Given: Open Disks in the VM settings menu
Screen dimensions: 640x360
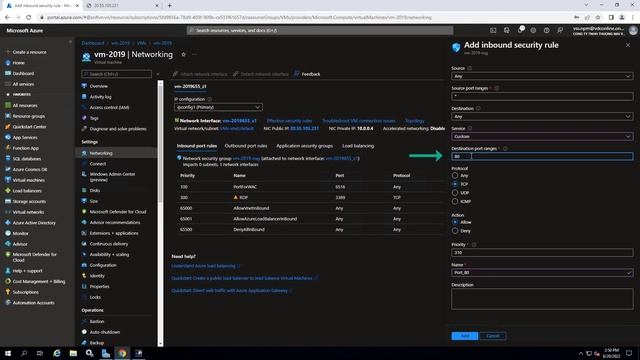Looking at the screenshot, I should pyautogui.click(x=95, y=190).
